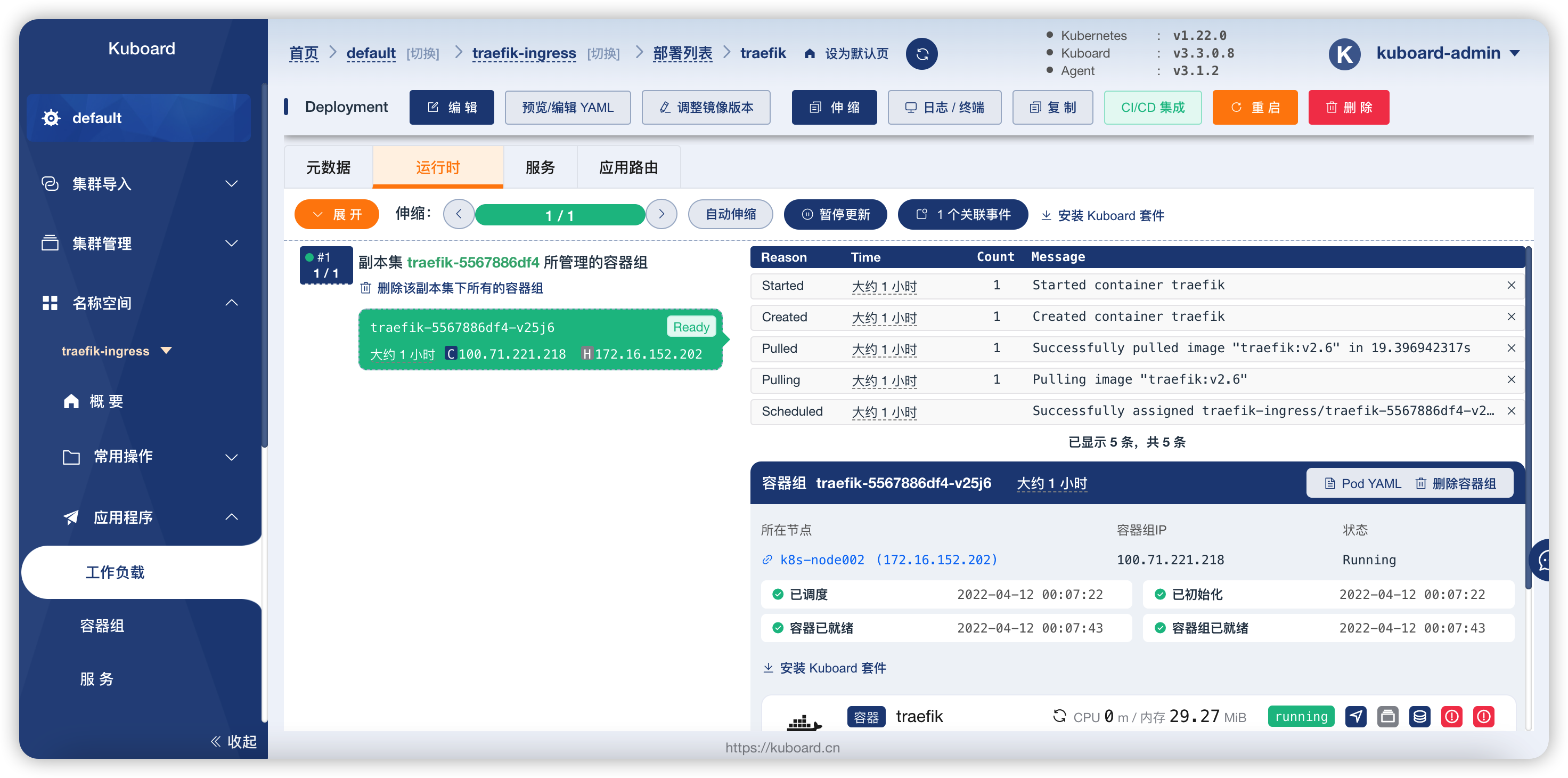
Task: Enable 自动伸缩 auto-scaling
Action: pos(730,214)
